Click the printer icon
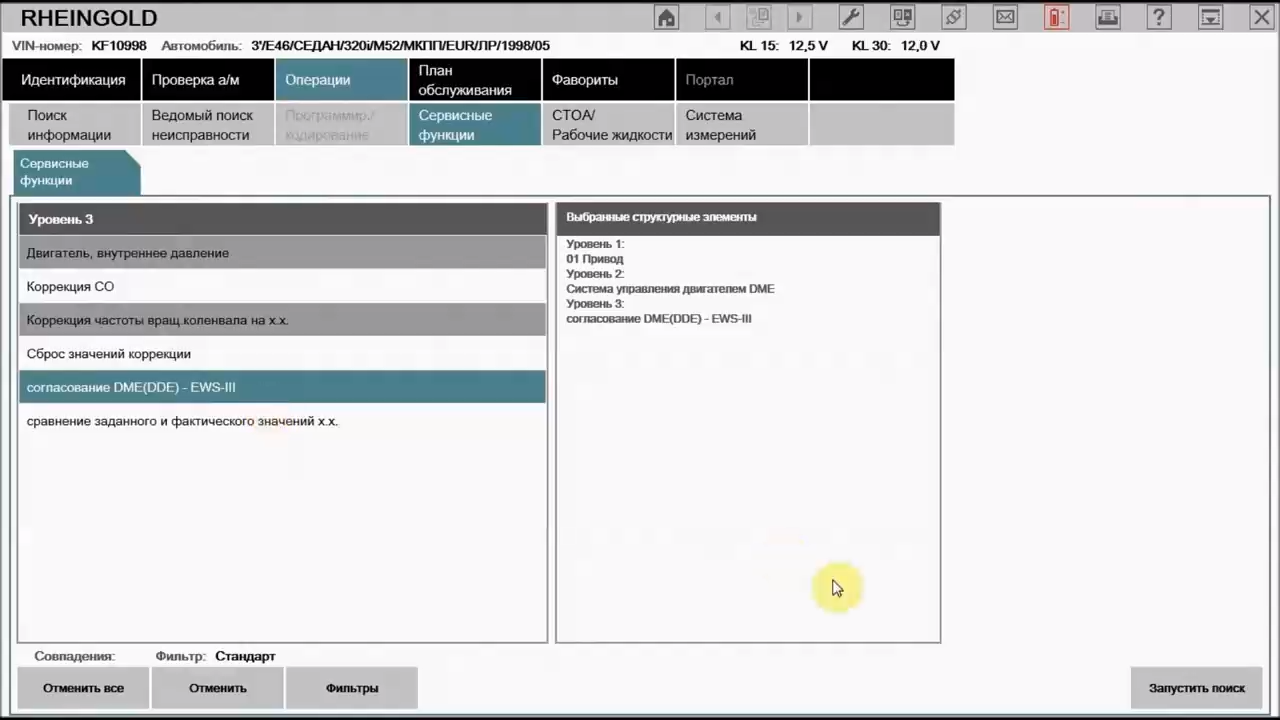 coord(1108,17)
